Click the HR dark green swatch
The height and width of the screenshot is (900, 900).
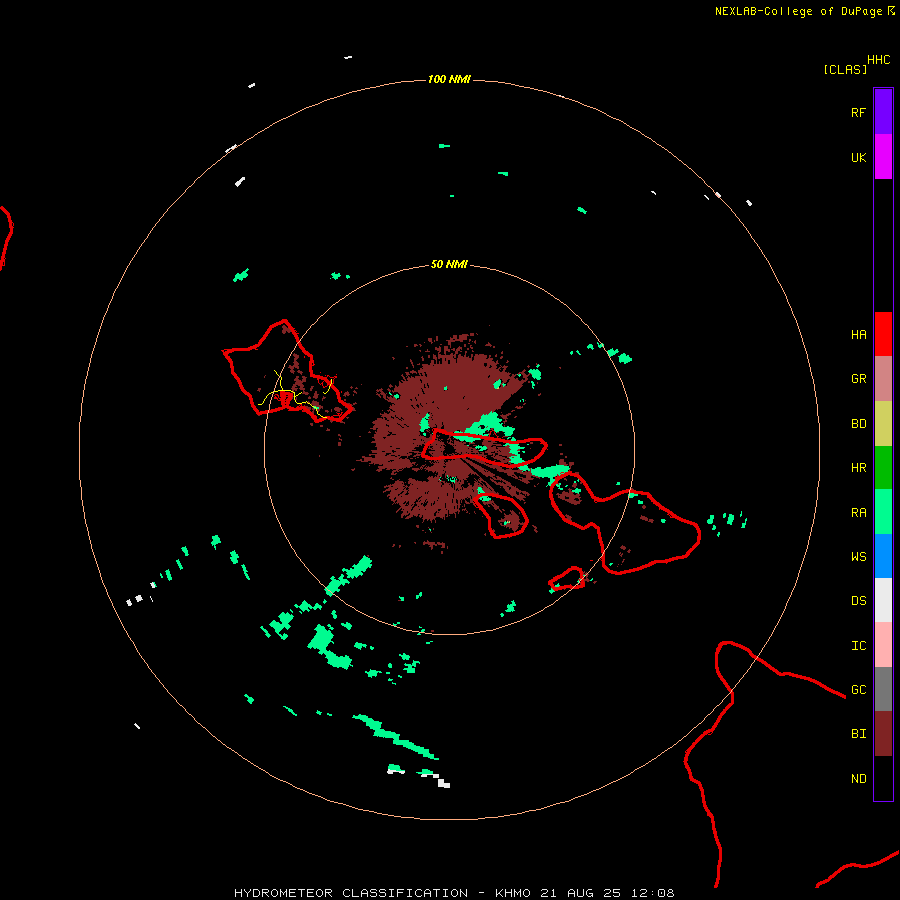[x=883, y=468]
